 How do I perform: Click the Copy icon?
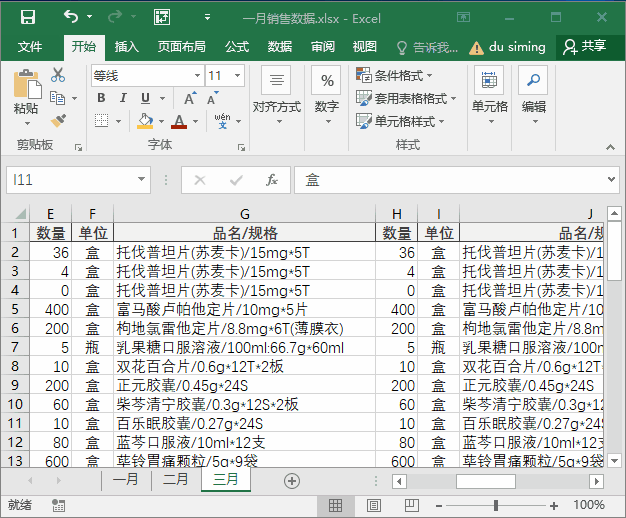pyautogui.click(x=57, y=98)
